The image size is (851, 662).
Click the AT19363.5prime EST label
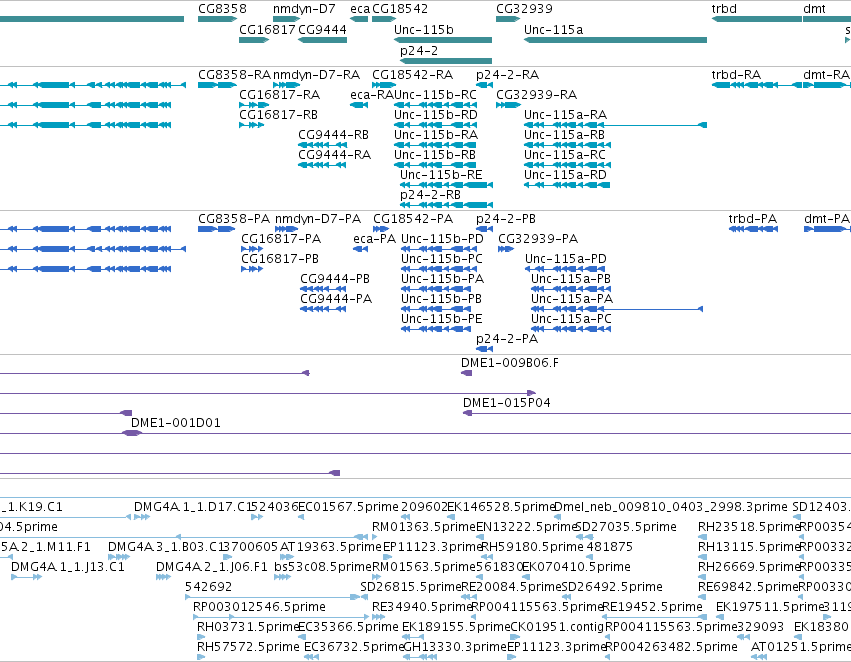[331, 547]
